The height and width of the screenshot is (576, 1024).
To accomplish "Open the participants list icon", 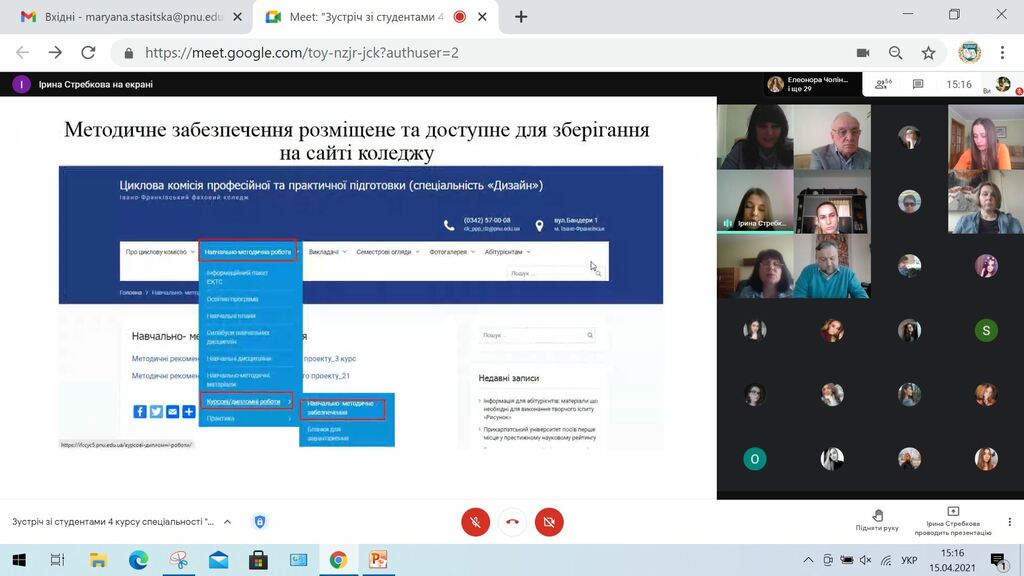I will (x=882, y=85).
